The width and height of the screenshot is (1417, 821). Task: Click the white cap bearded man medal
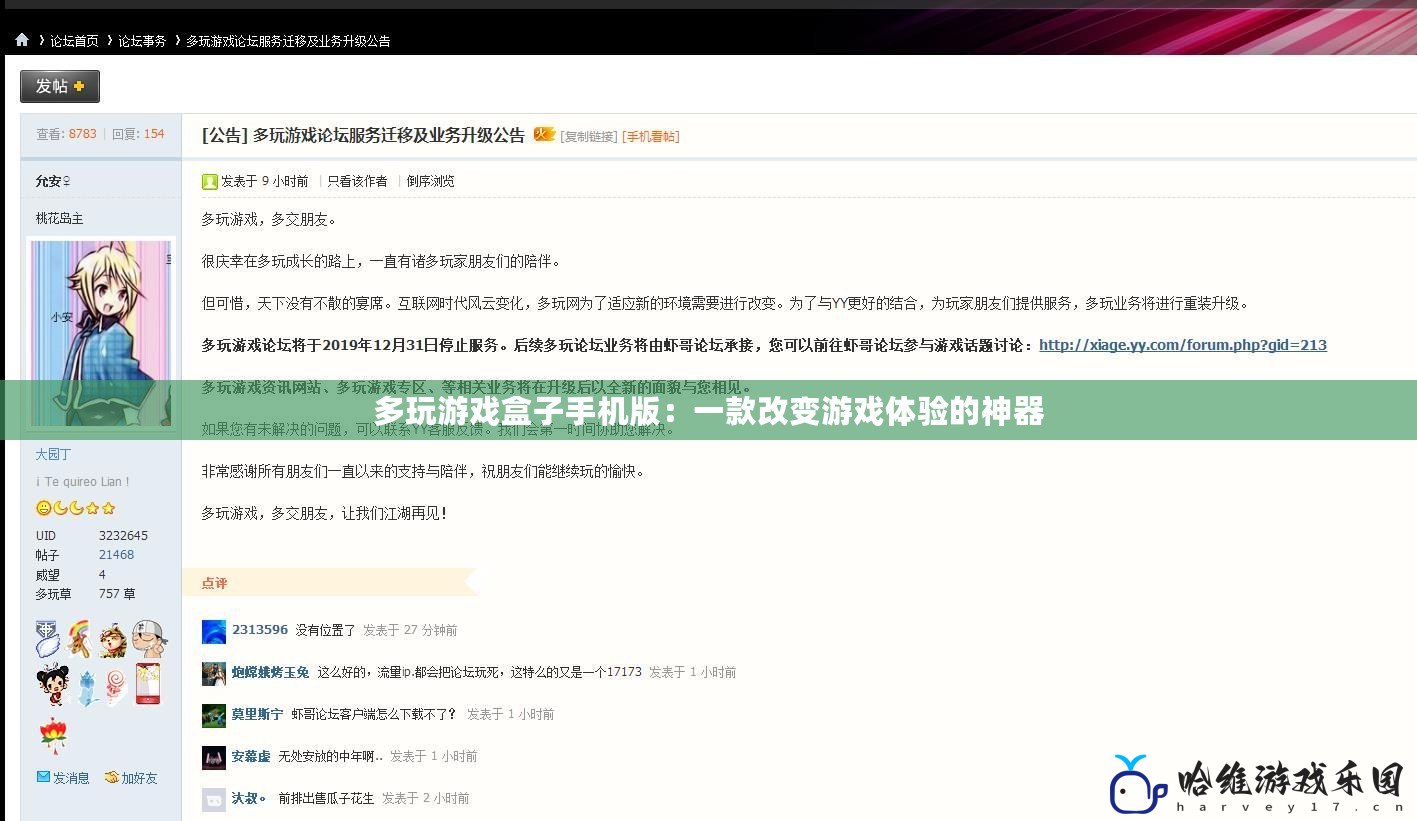[x=148, y=638]
